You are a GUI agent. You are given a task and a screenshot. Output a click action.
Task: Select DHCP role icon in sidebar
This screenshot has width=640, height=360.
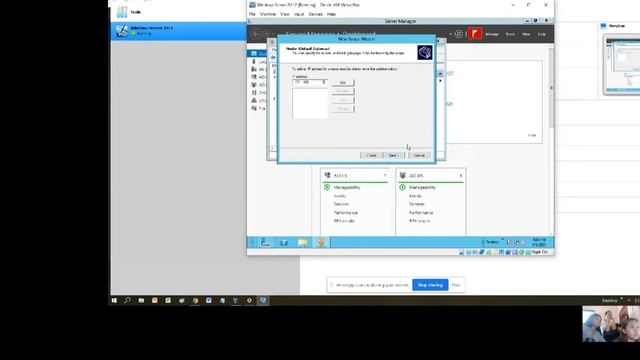pos(254,93)
